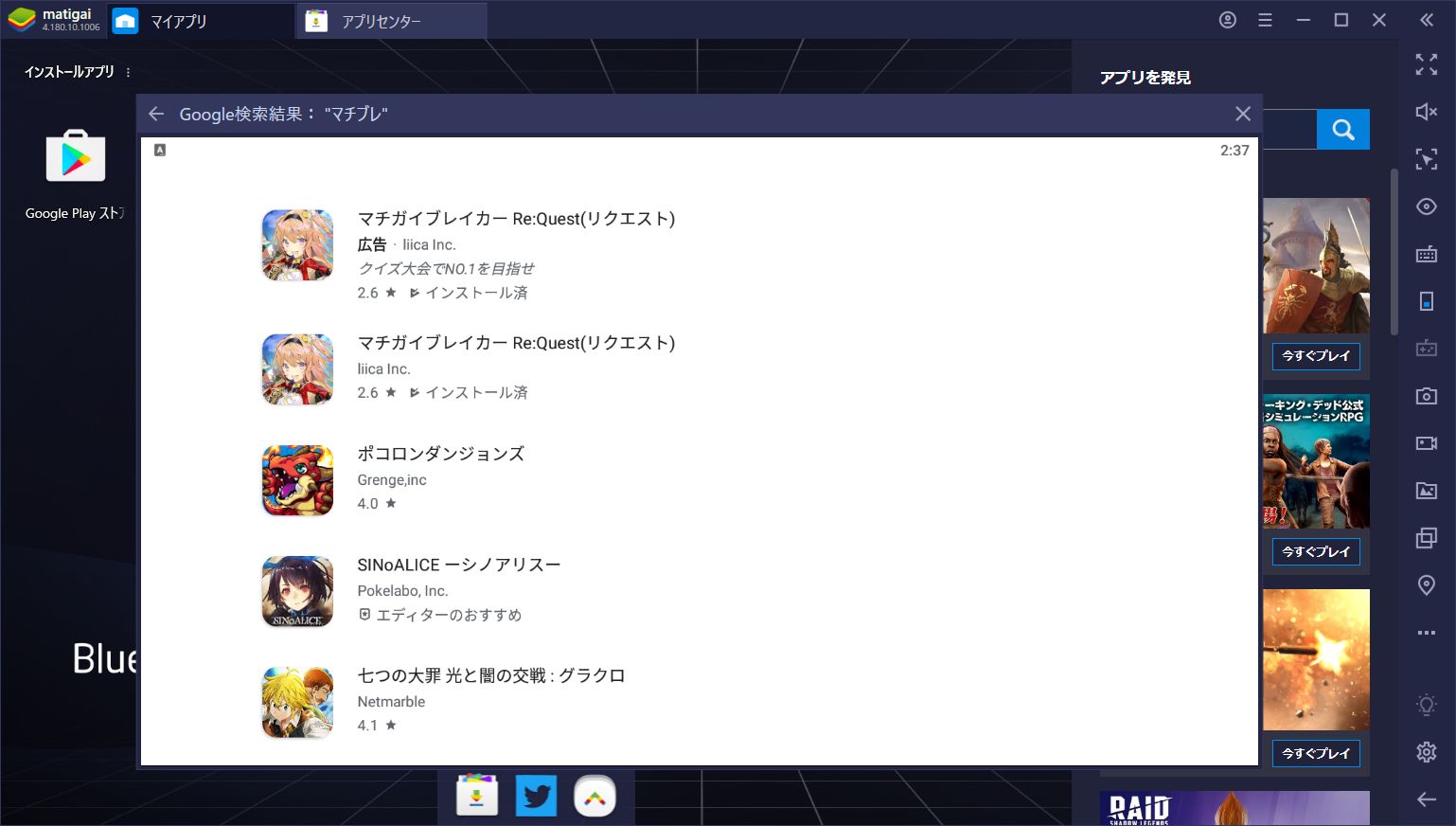Open the RAID Shadow Legends banner
This screenshot has height=826, width=1456.
1234,808
